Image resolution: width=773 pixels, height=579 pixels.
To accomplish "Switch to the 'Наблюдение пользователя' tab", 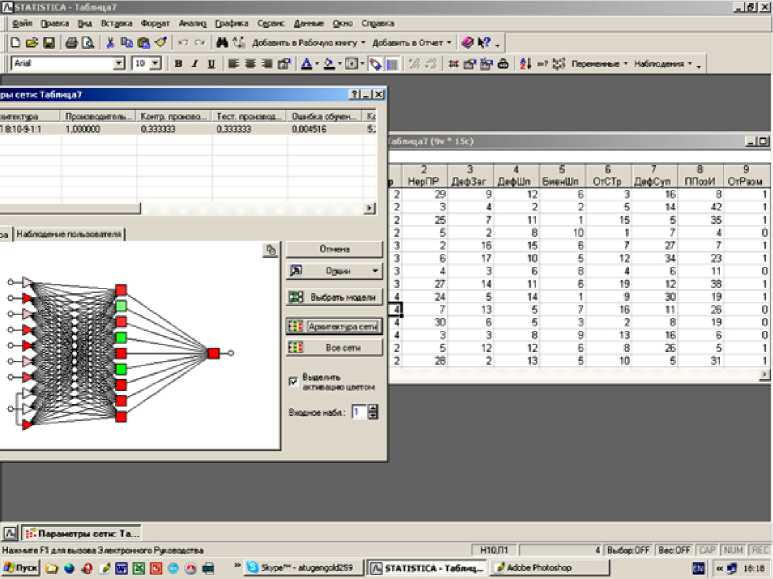I will (69, 233).
